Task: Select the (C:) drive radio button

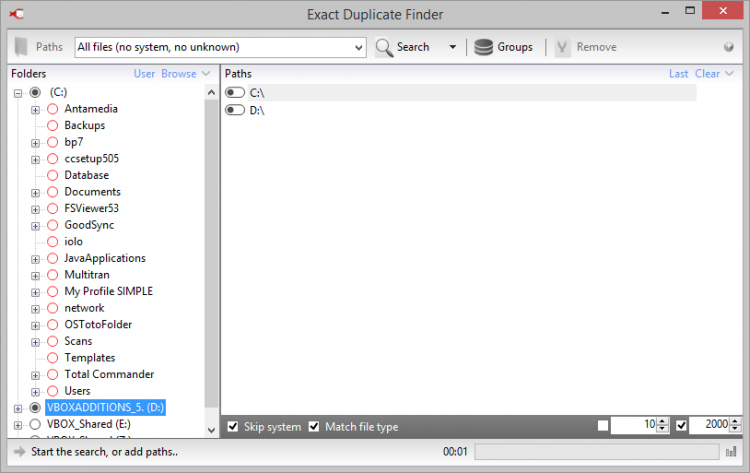Action: [x=35, y=92]
